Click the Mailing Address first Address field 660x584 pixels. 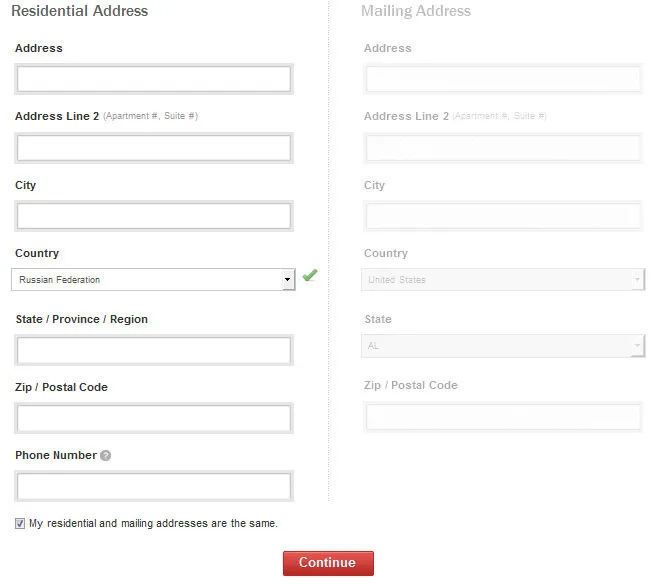tap(503, 79)
